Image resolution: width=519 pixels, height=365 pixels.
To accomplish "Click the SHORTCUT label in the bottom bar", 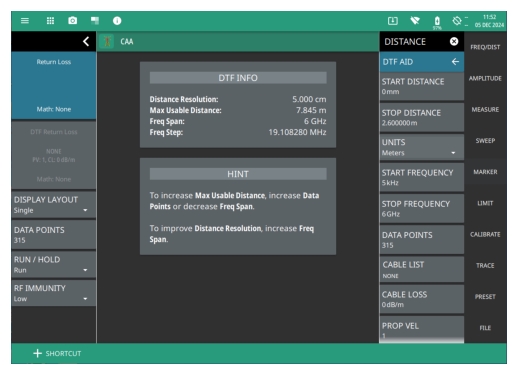I will (63, 353).
